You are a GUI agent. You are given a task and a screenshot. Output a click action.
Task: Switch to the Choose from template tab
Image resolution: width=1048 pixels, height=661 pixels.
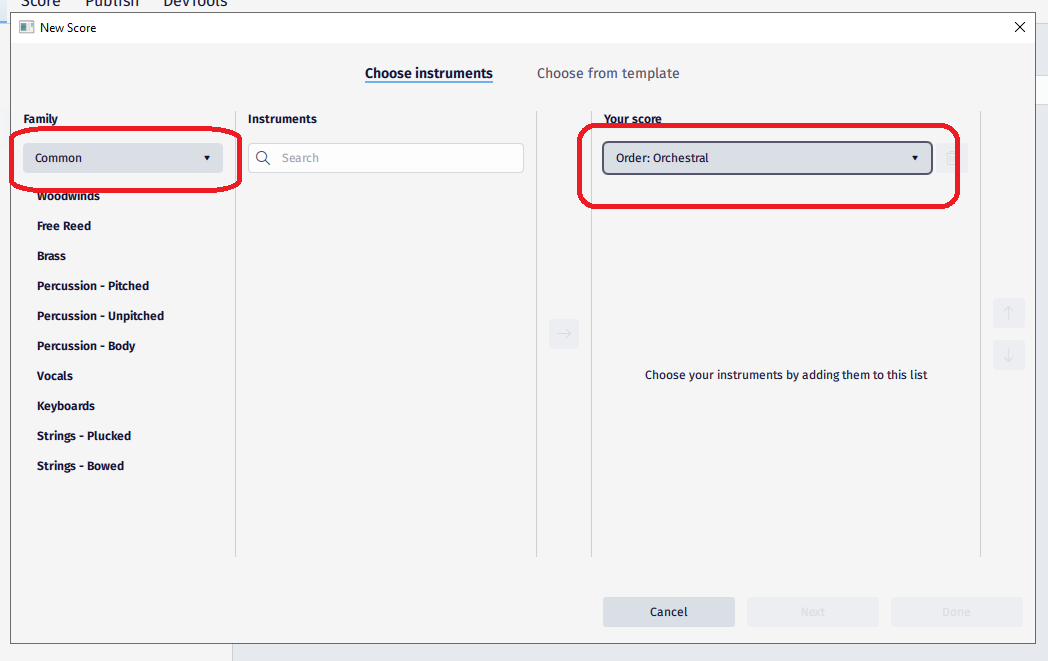coord(607,73)
